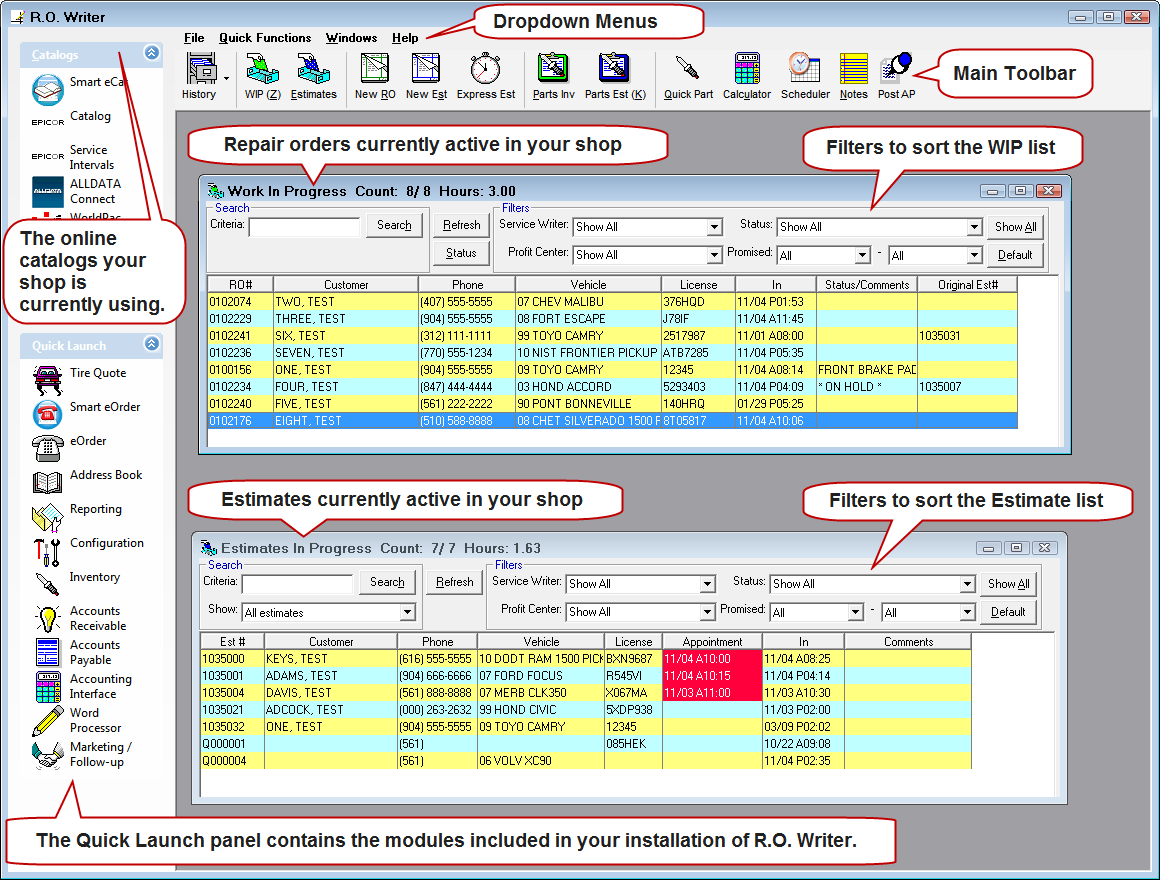Open the Windows menu
Screen dimensions: 1160x880
point(351,38)
